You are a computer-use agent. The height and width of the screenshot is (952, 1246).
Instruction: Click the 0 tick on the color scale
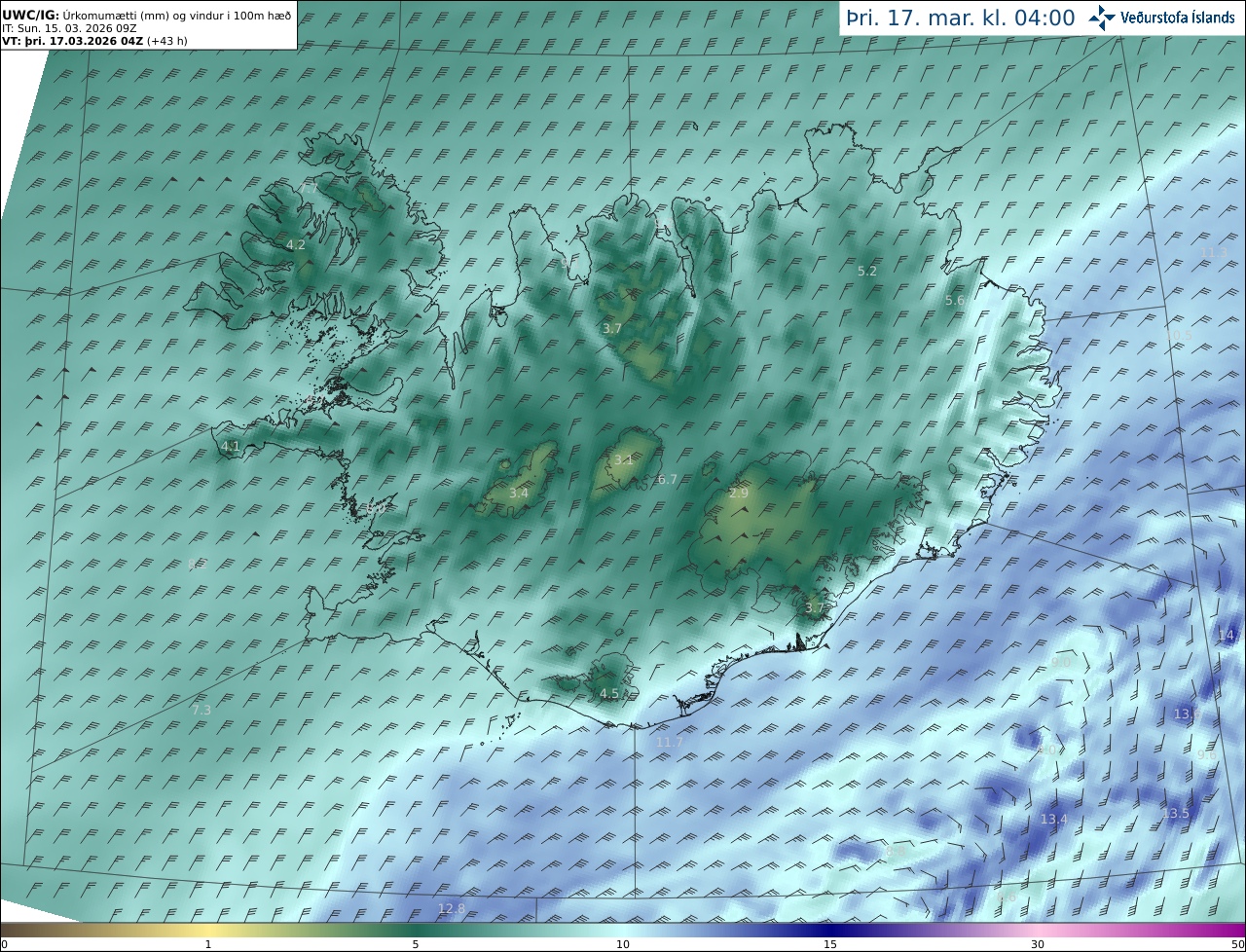pyautogui.click(x=4, y=944)
